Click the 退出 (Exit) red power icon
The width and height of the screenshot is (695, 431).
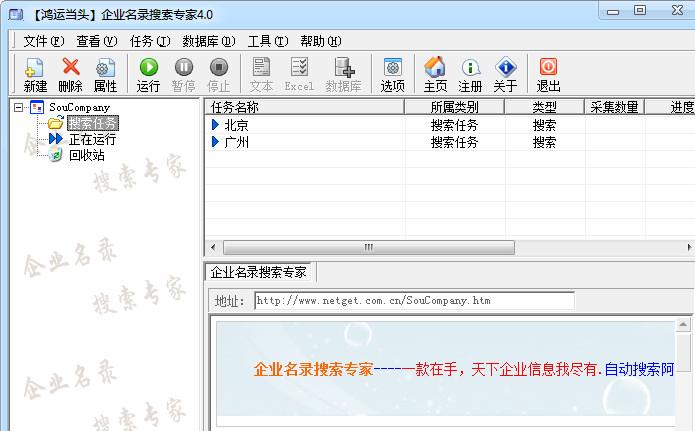click(548, 67)
